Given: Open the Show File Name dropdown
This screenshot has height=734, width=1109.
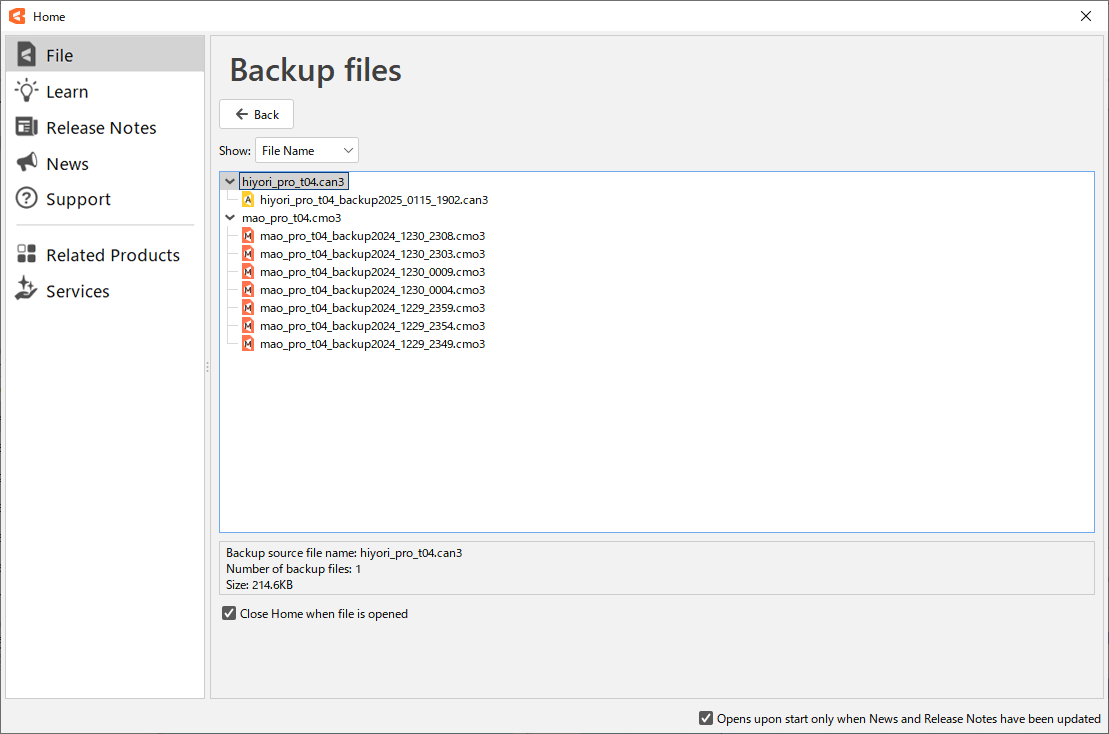Looking at the screenshot, I should [306, 151].
